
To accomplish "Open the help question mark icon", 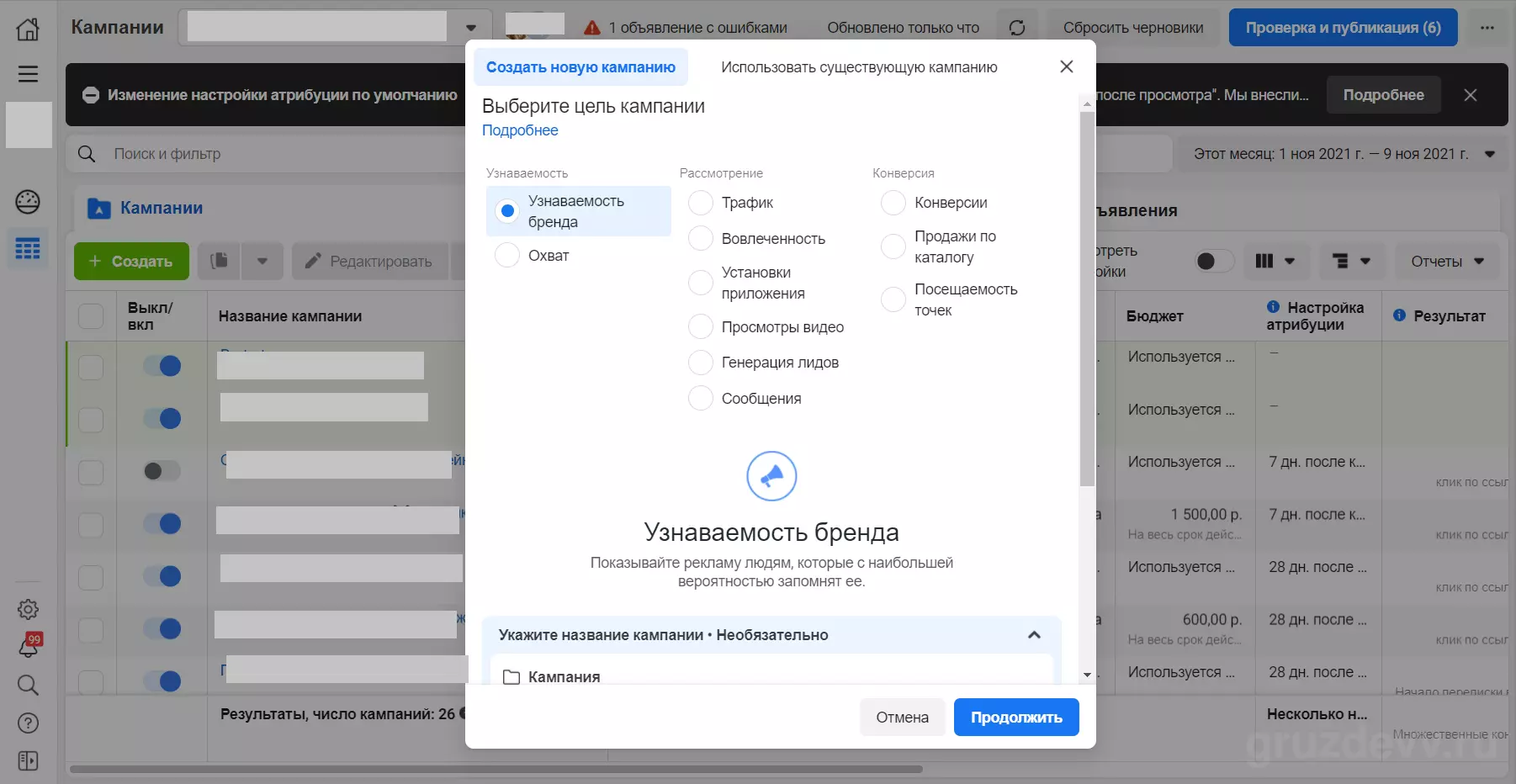I will pyautogui.click(x=28, y=723).
